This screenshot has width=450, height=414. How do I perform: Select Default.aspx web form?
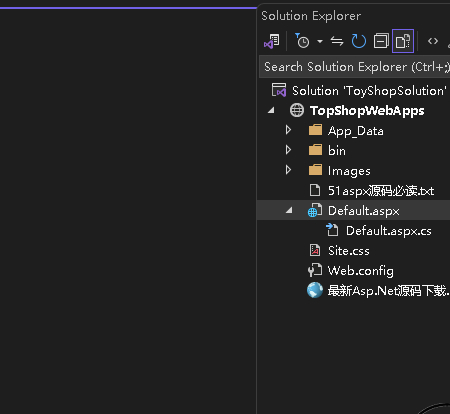coord(363,211)
